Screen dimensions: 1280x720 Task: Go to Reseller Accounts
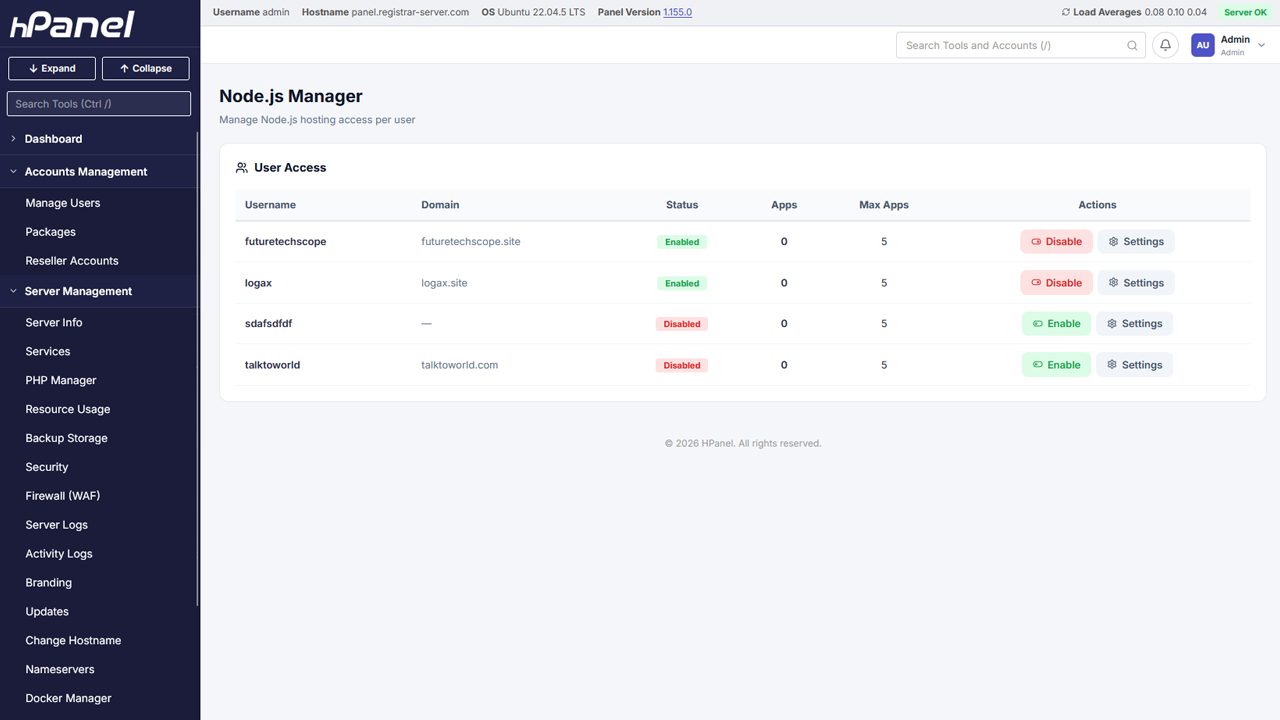[x=72, y=261]
